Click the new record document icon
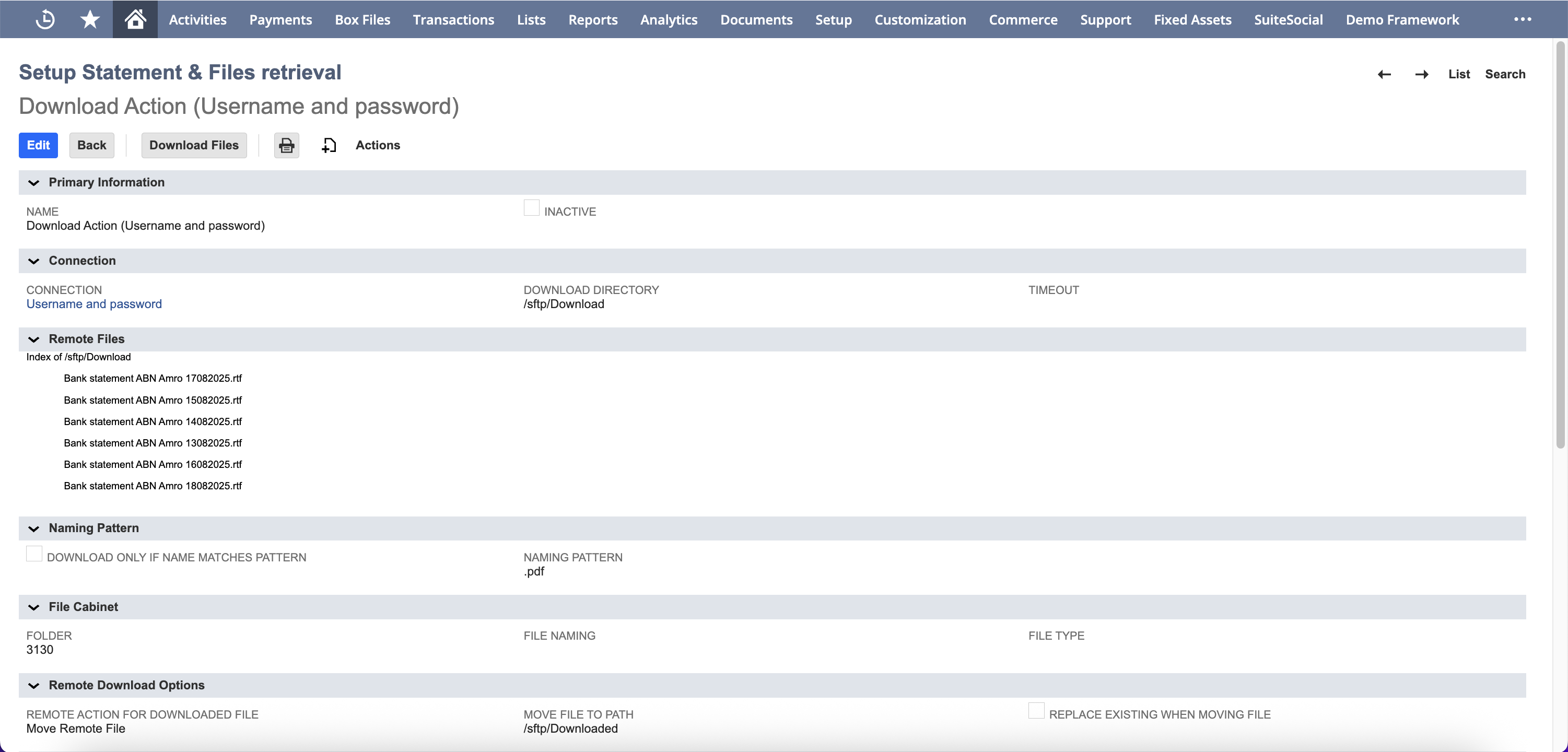 [329, 145]
